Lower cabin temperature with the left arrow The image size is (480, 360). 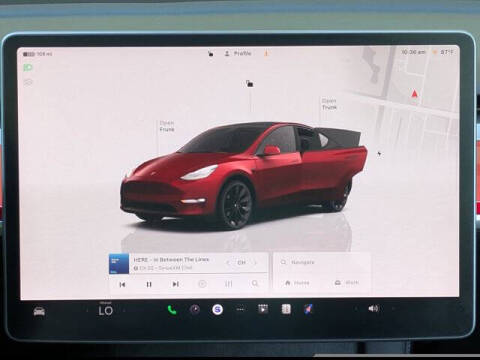pyautogui.click(x=87, y=311)
